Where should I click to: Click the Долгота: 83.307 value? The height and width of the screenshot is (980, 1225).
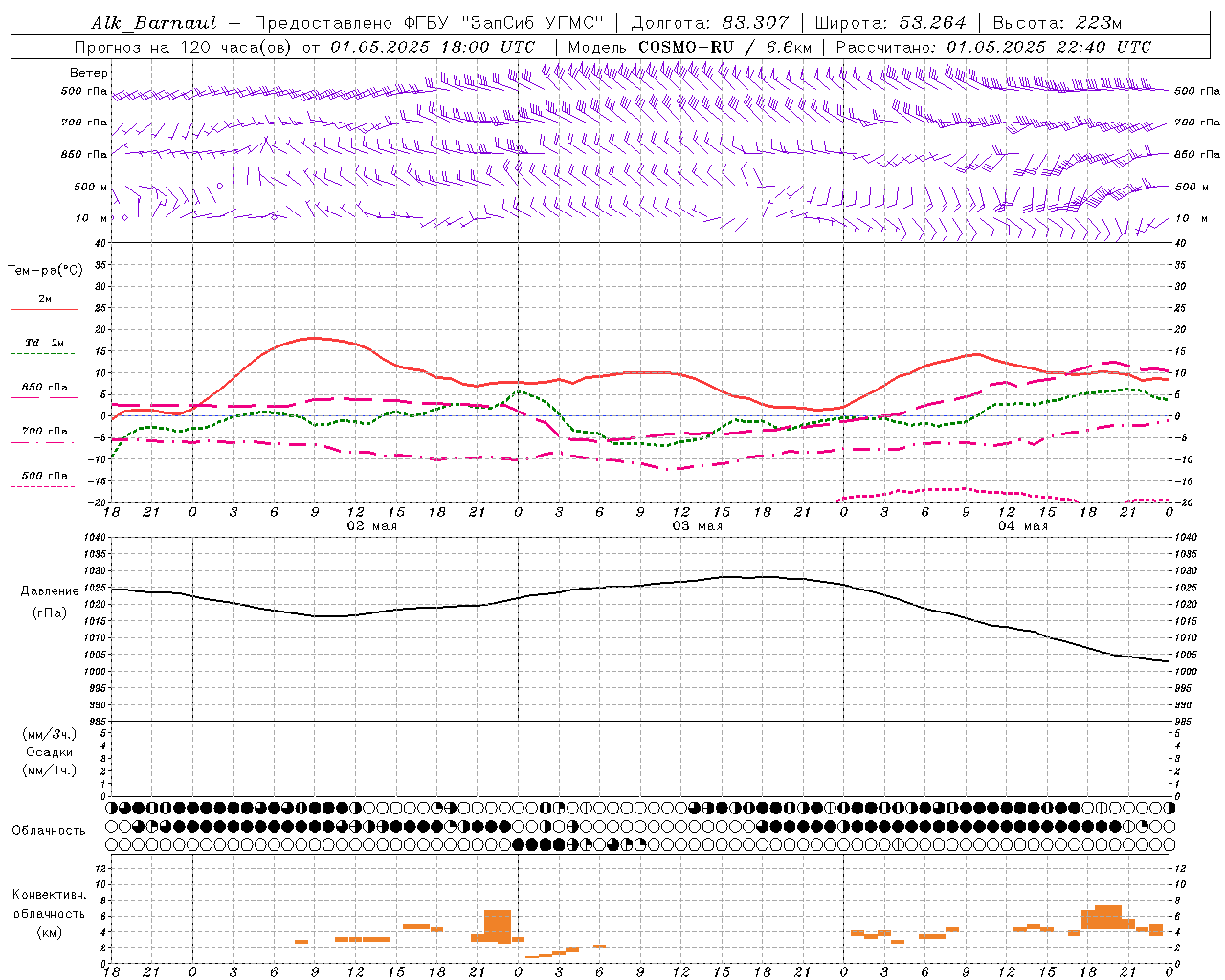click(x=709, y=23)
